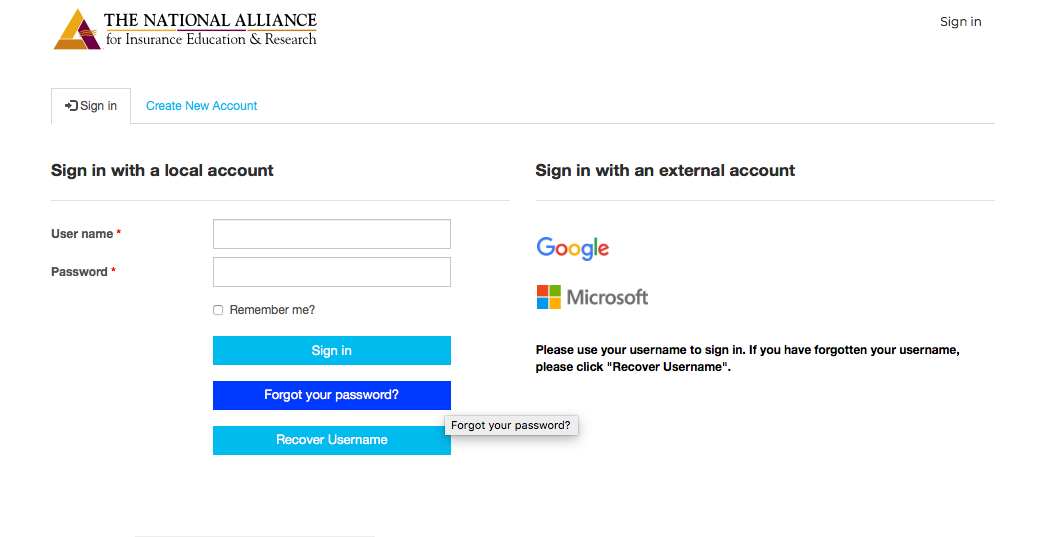Click the username recovery instruction paragraph
The width and height of the screenshot is (1050, 537).
747,358
